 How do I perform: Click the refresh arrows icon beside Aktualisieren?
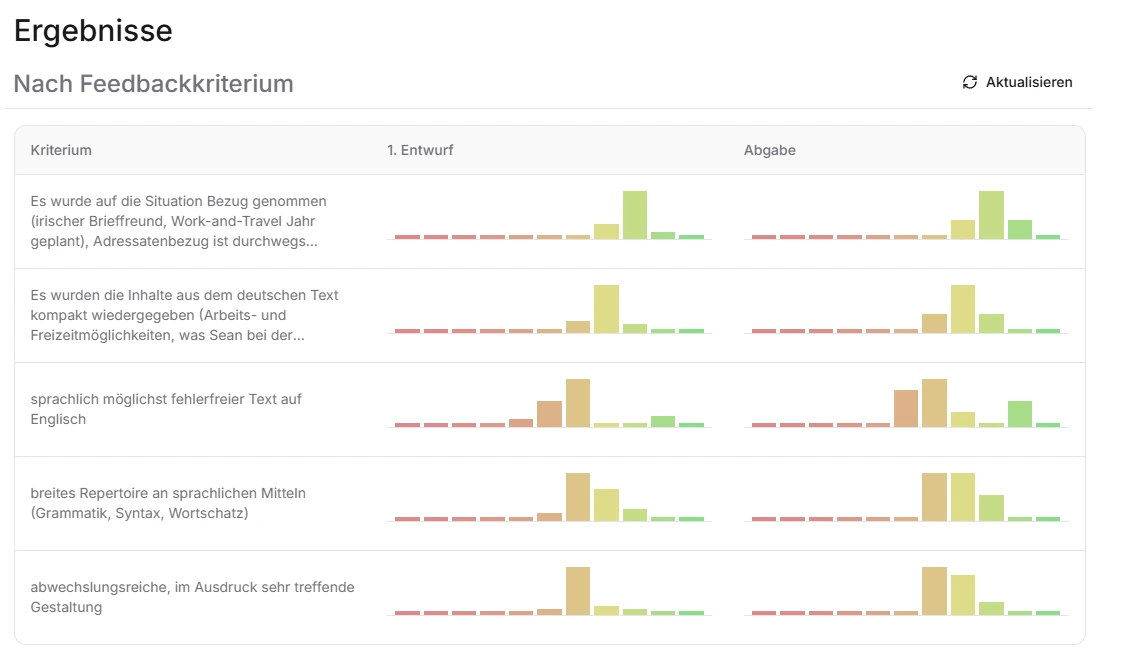pyautogui.click(x=969, y=82)
